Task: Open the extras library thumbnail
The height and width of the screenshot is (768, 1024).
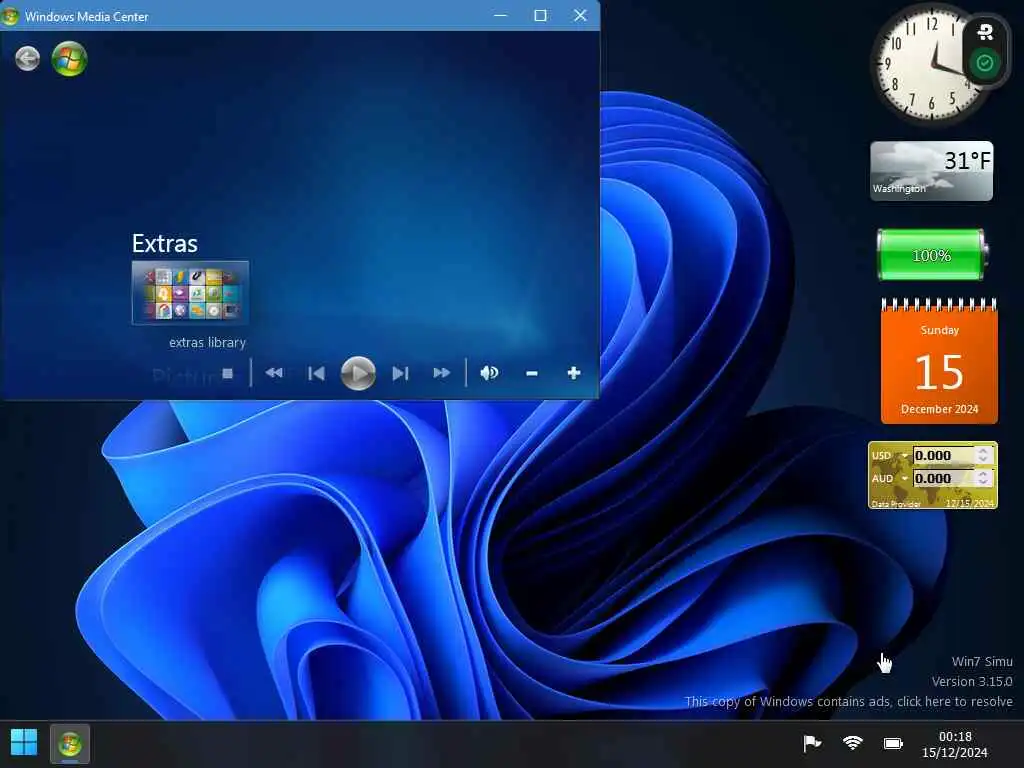Action: [x=190, y=293]
